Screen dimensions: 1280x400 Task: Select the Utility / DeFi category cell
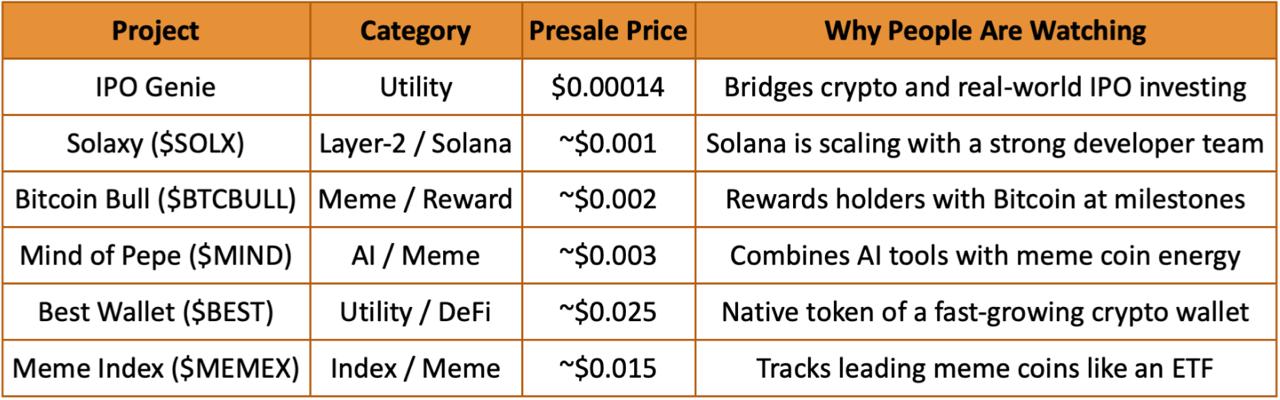[x=415, y=312]
